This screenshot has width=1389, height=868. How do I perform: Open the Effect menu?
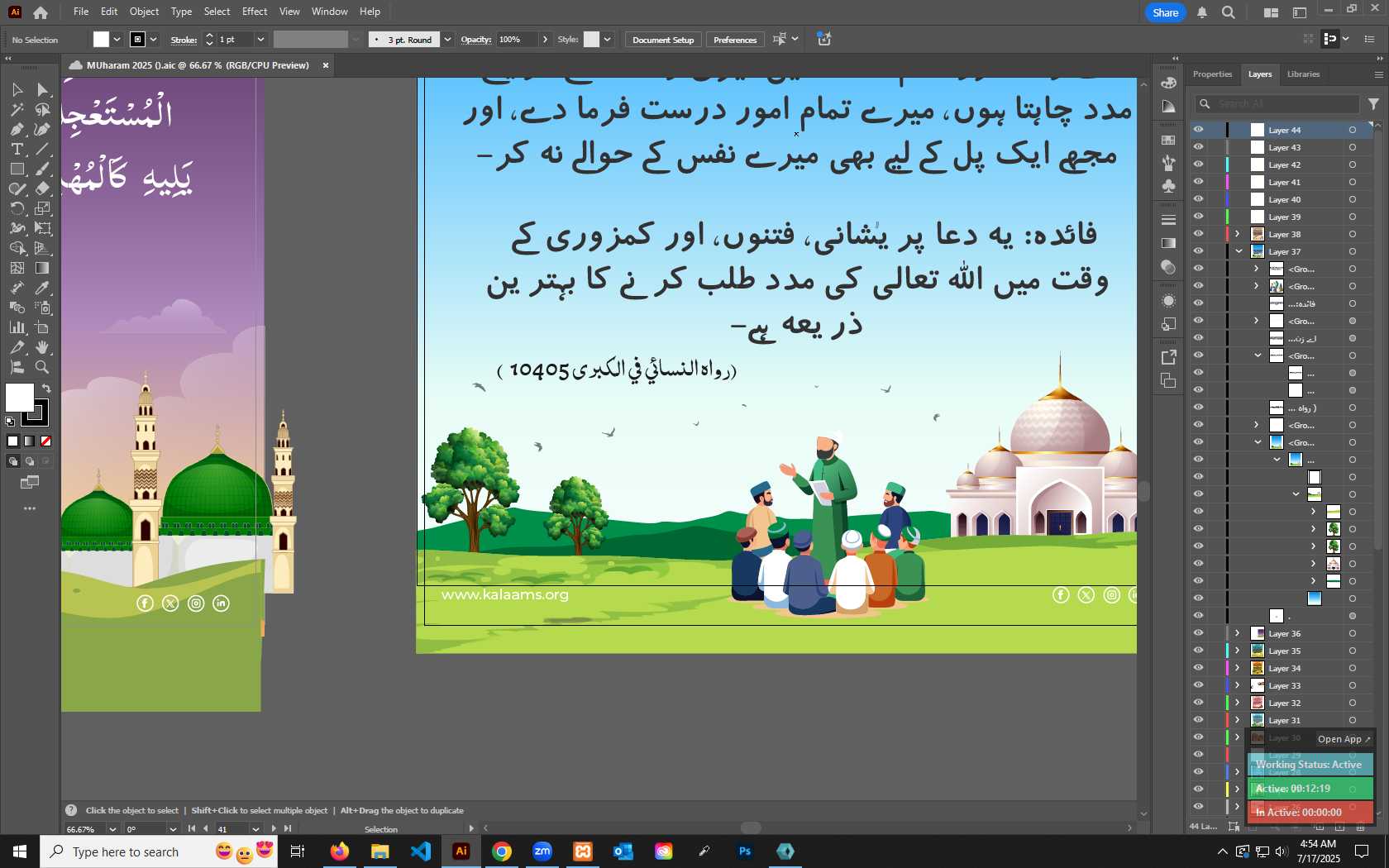pos(255,12)
